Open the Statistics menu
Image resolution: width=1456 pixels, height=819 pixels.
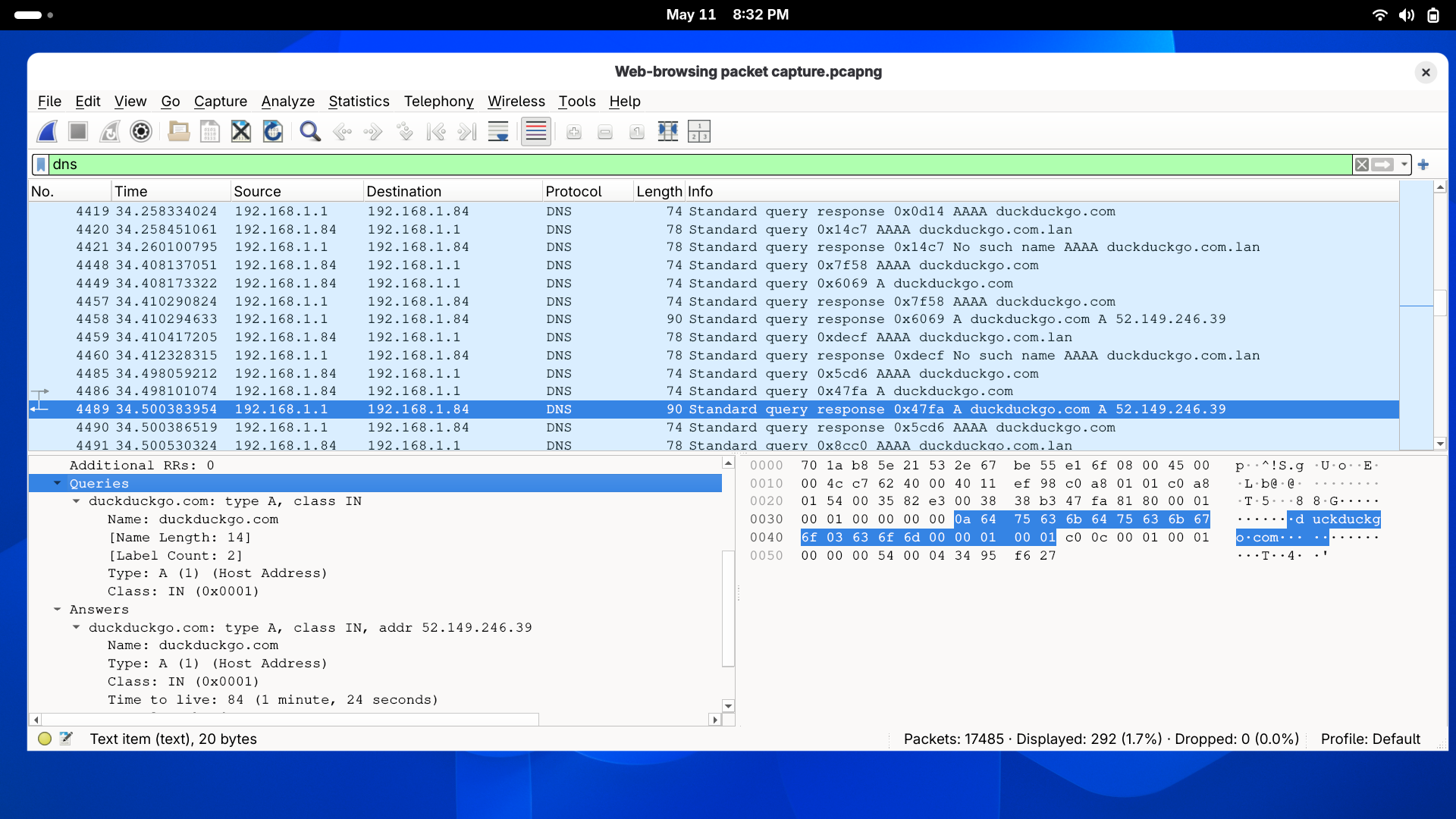(x=359, y=101)
